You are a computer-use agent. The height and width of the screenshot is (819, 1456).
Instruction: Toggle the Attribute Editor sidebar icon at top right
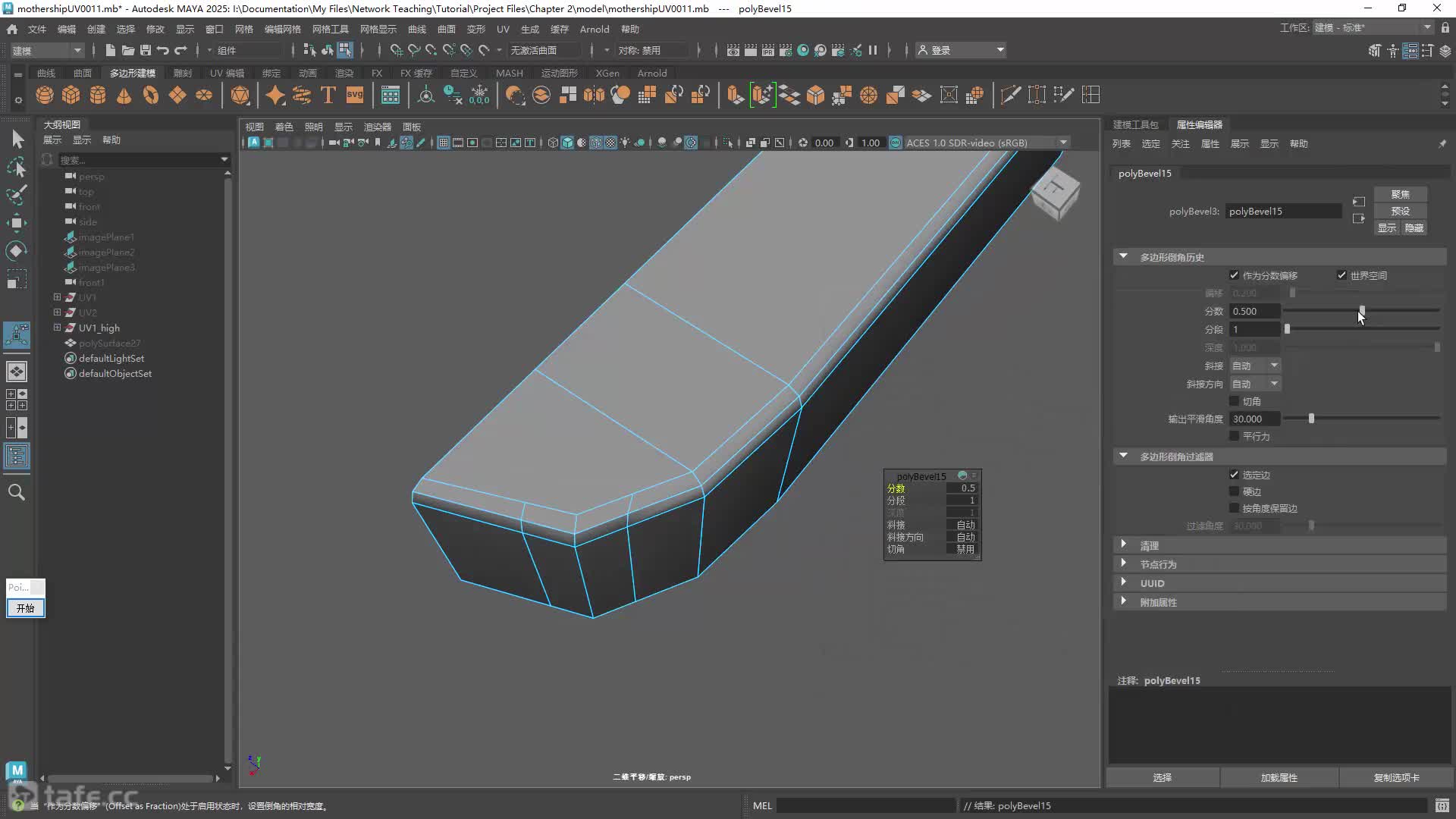tap(1410, 51)
